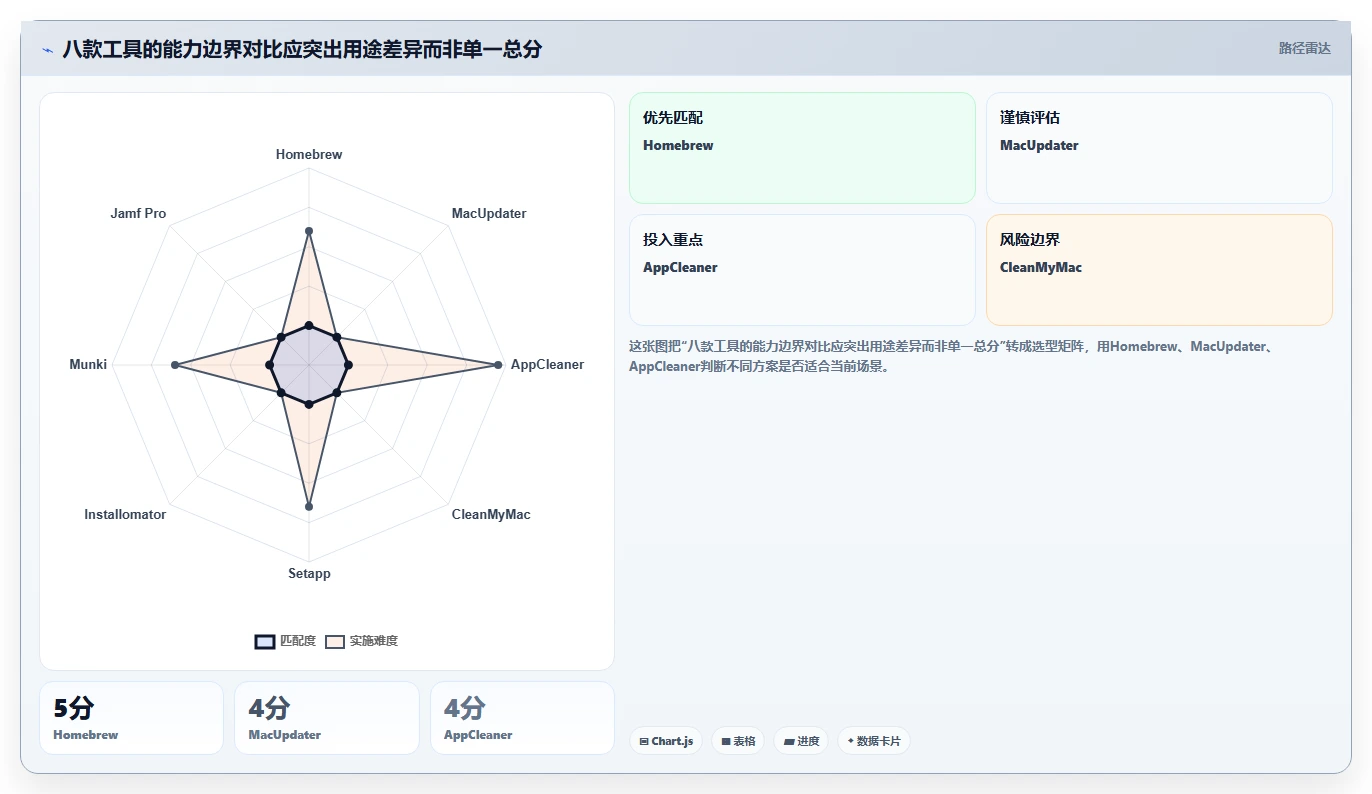Click the 数据卡片 chip star icon
This screenshot has height=794, width=1372.
tap(851, 741)
